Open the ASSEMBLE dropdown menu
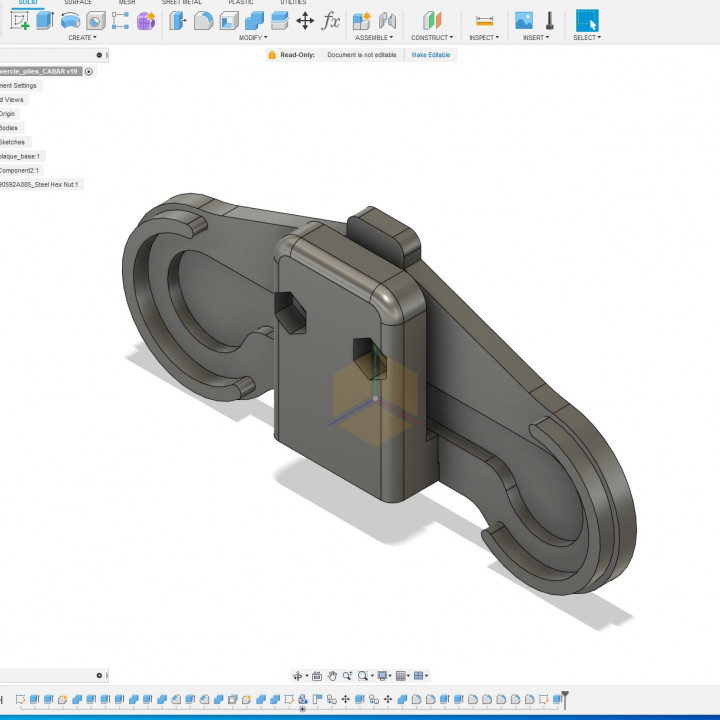The width and height of the screenshot is (720, 720). (374, 38)
